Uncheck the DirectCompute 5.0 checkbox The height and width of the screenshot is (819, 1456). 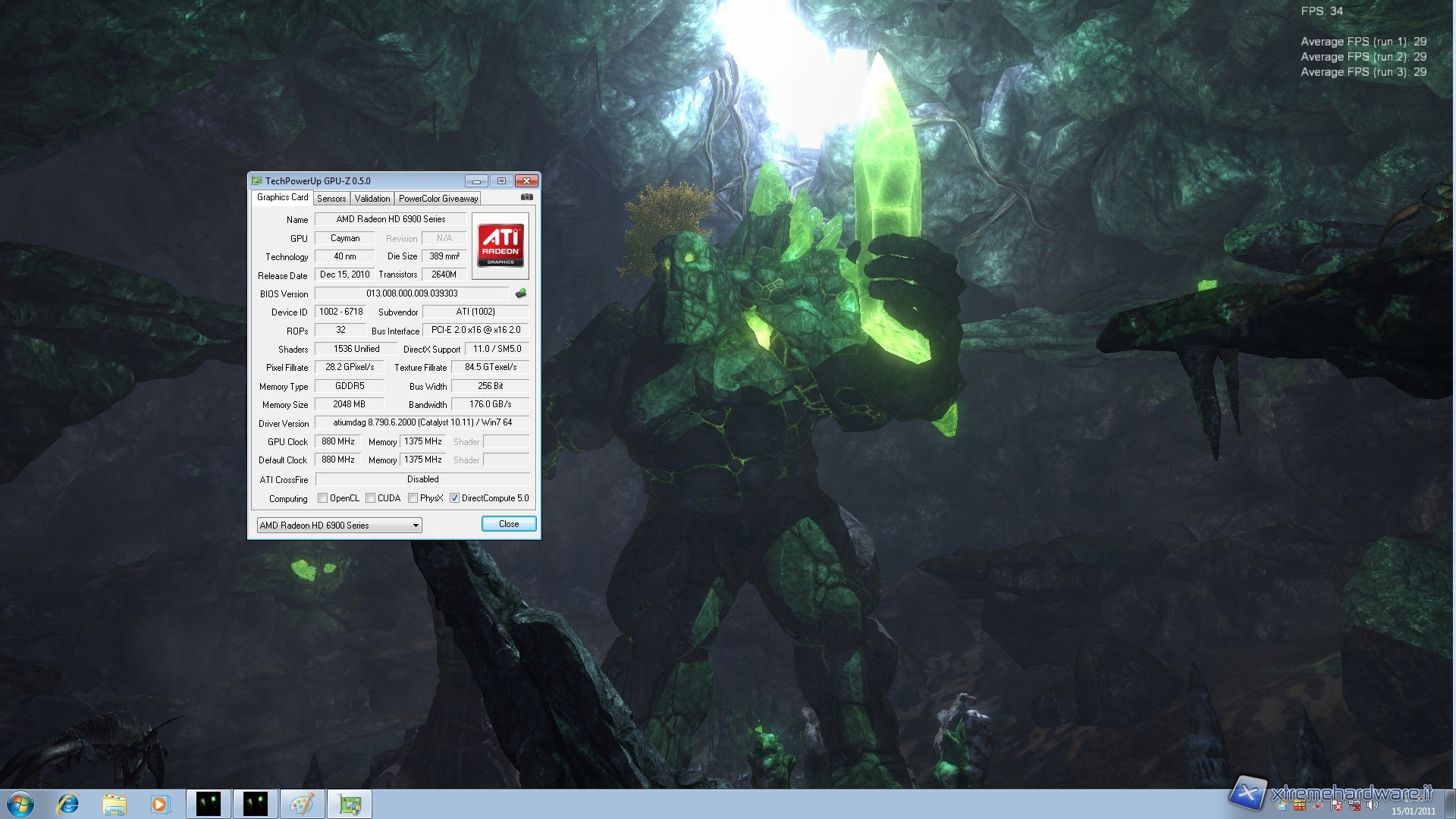pos(455,498)
